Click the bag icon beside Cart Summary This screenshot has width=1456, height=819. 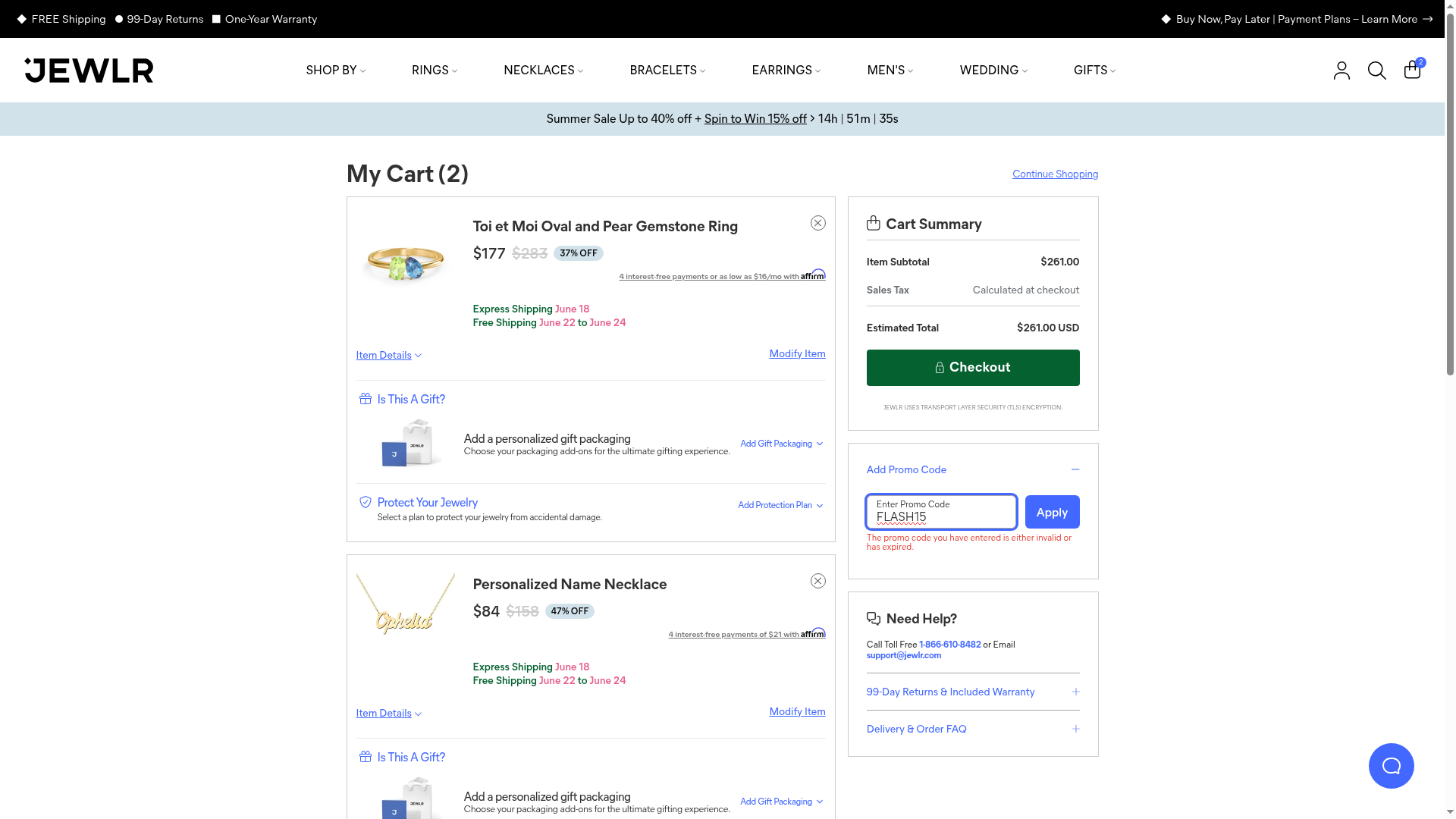(x=874, y=223)
